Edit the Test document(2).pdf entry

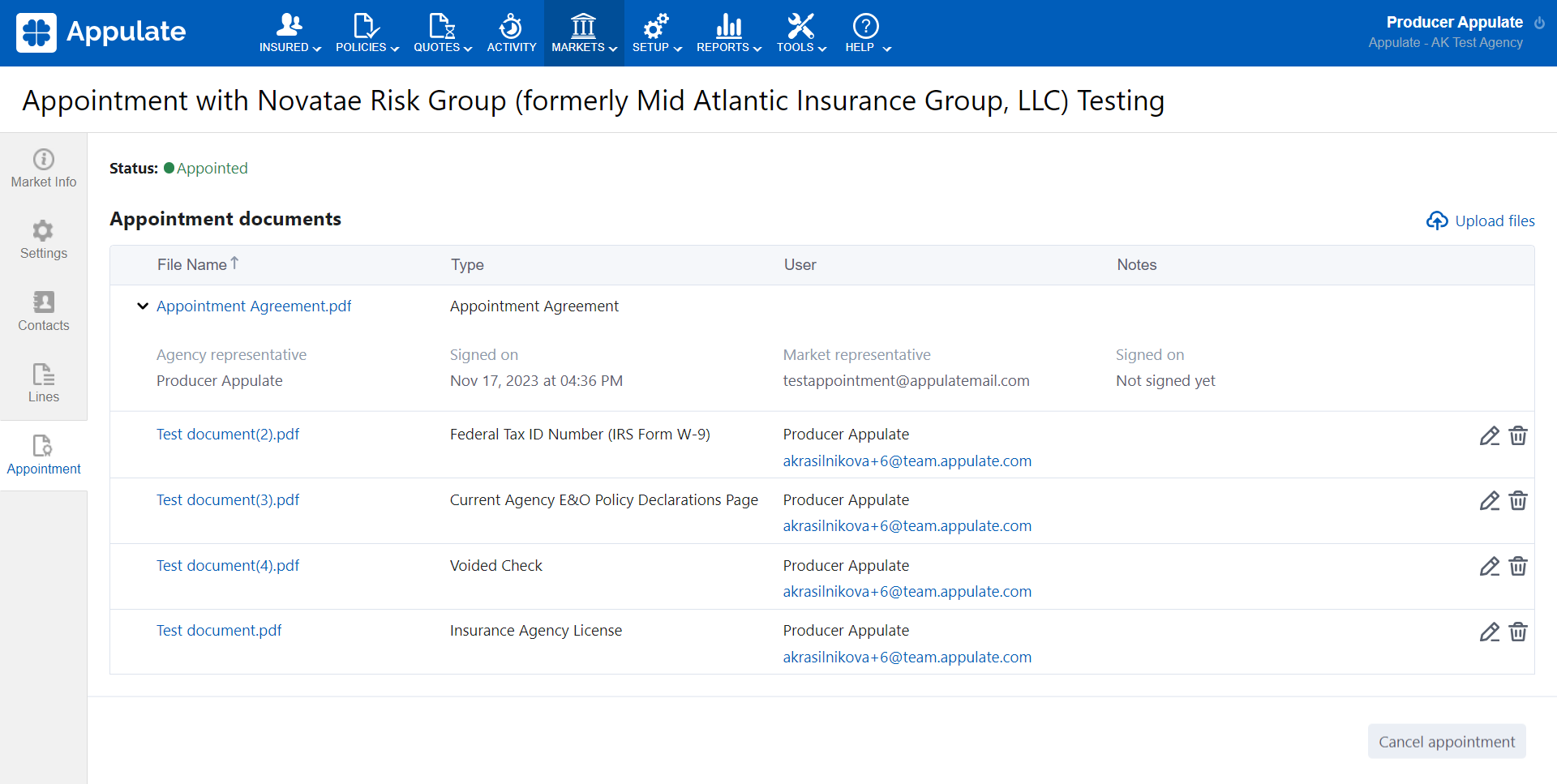point(1489,436)
